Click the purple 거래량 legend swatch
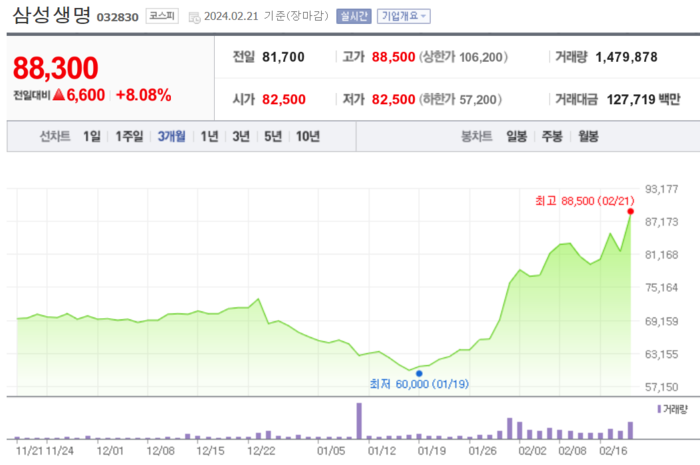700x465 pixels. 659,409
